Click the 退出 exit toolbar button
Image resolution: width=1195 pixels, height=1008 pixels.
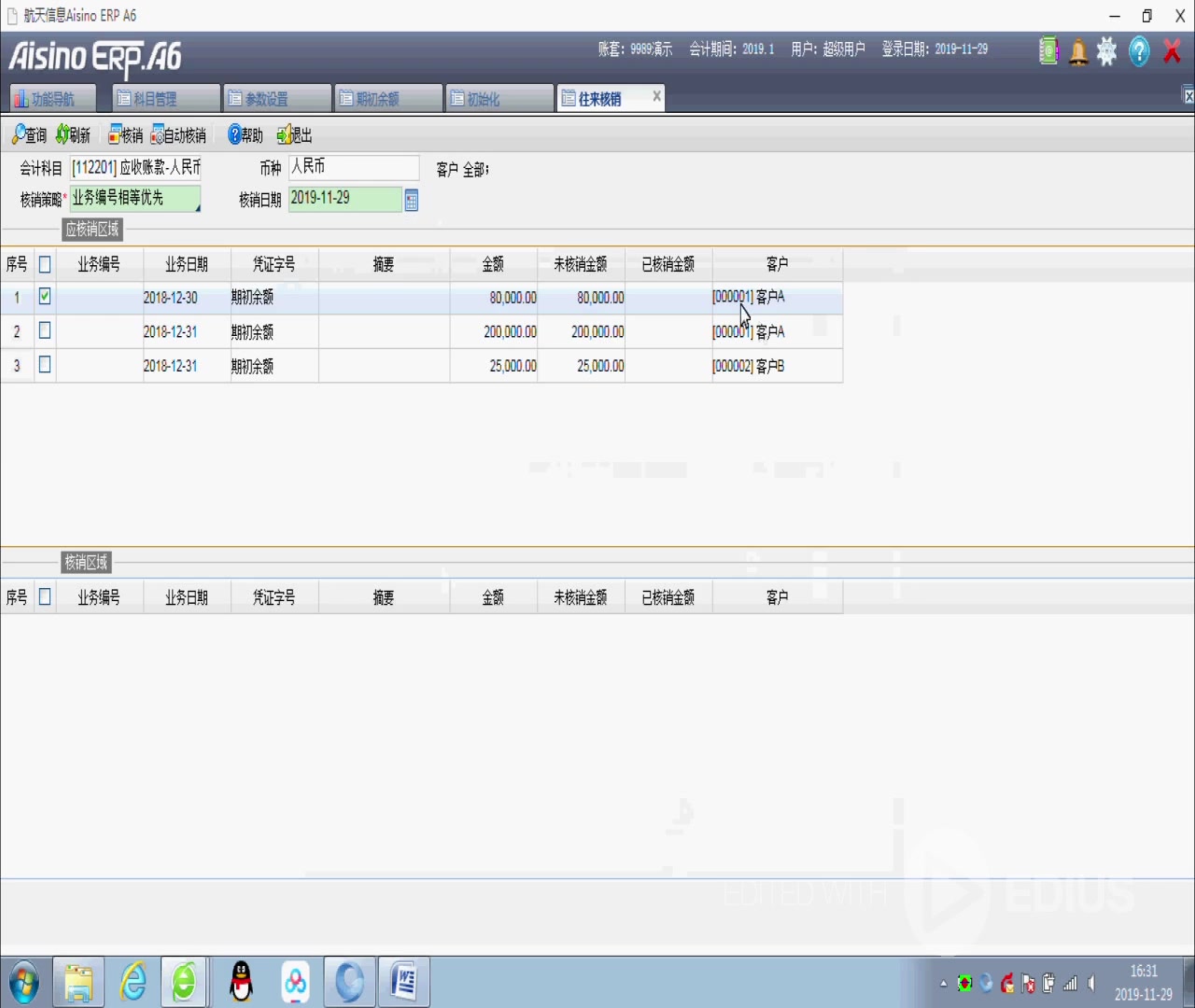pyautogui.click(x=294, y=135)
